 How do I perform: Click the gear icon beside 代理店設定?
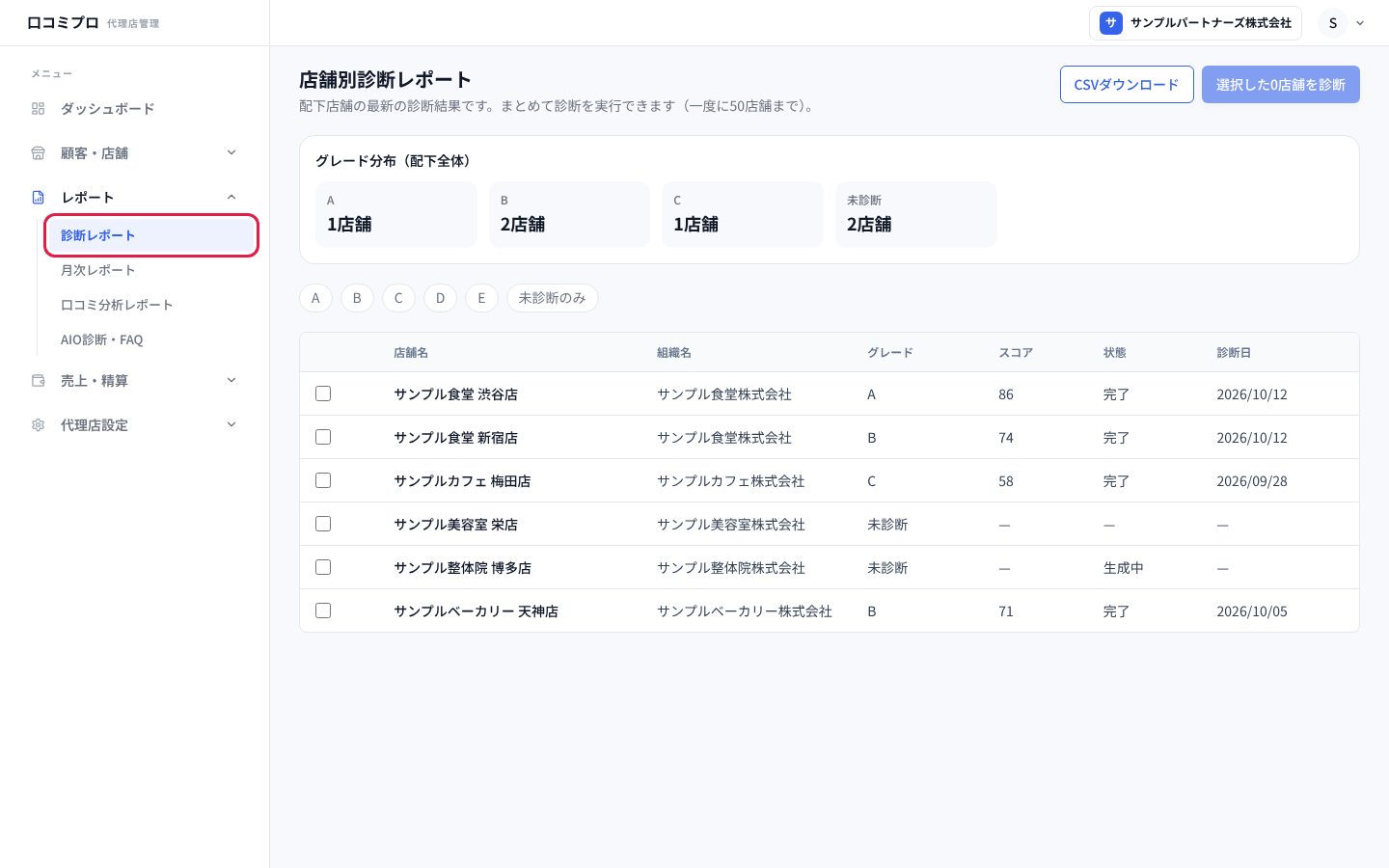[39, 425]
